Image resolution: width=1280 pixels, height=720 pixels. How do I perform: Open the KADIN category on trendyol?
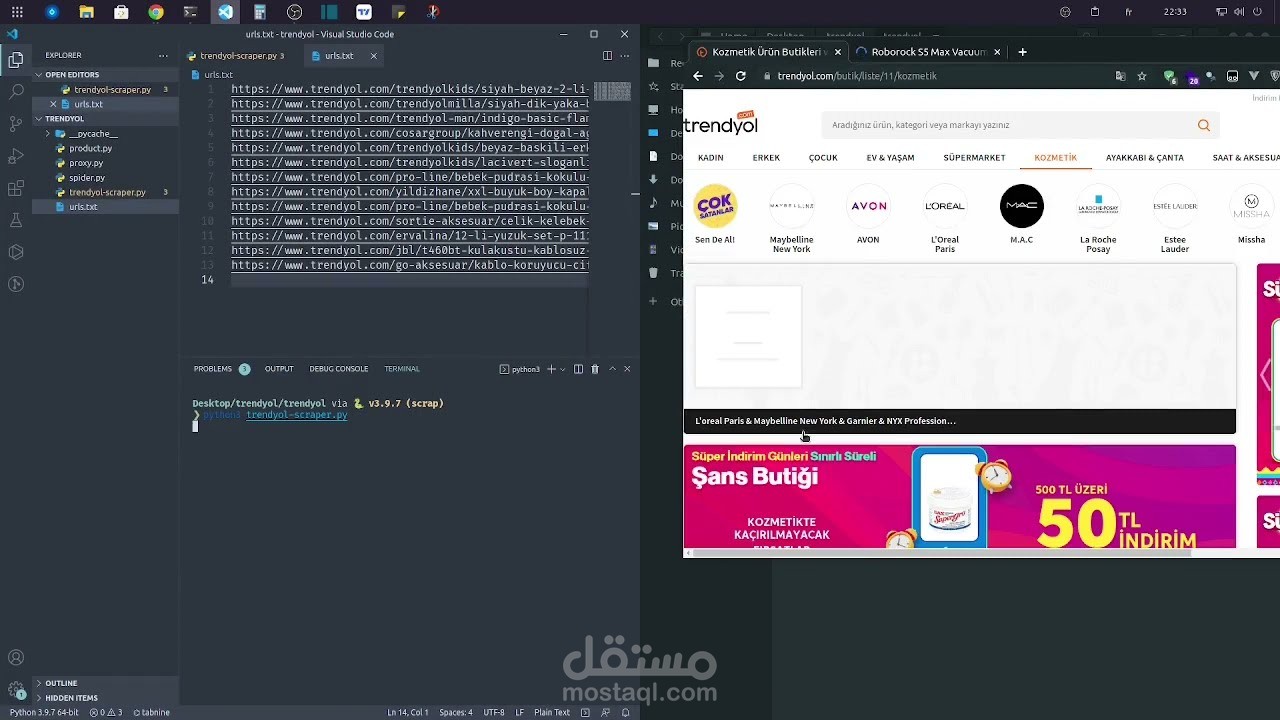pos(711,158)
